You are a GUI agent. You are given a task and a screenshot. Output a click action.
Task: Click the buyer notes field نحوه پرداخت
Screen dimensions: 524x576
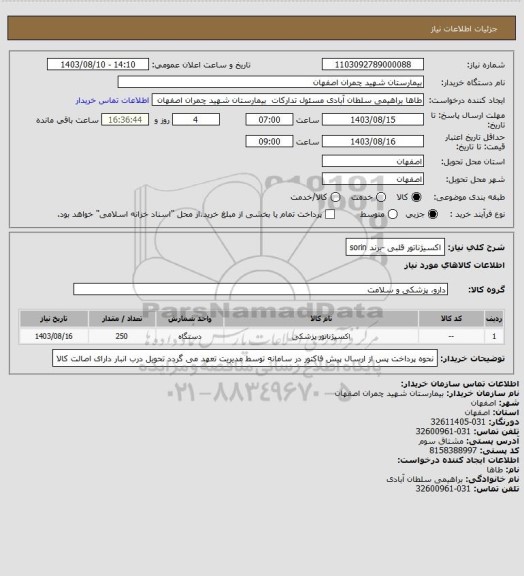(x=245, y=358)
